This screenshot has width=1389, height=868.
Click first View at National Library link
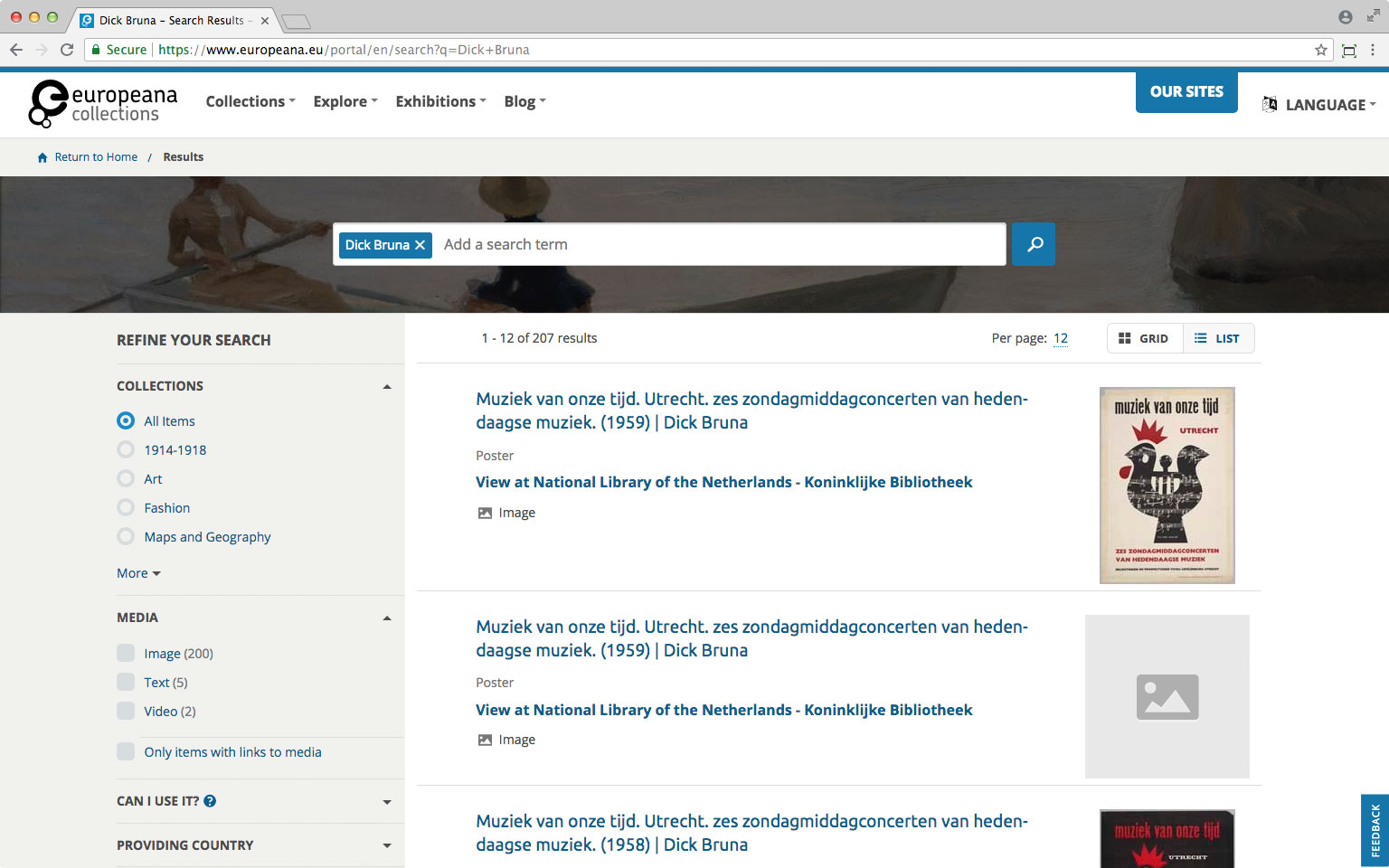(724, 482)
